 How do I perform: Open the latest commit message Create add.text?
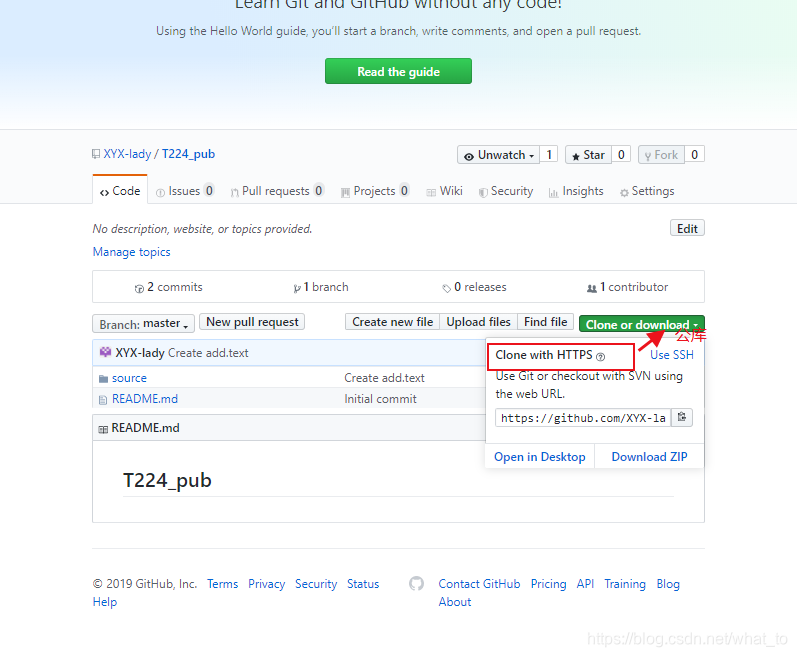click(208, 353)
